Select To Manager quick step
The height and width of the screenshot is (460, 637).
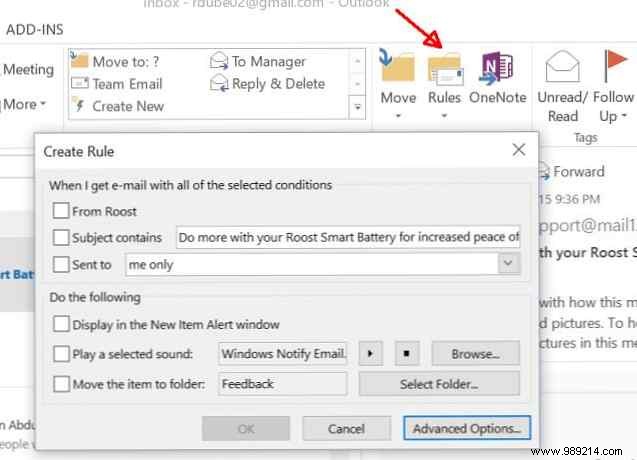(258, 61)
